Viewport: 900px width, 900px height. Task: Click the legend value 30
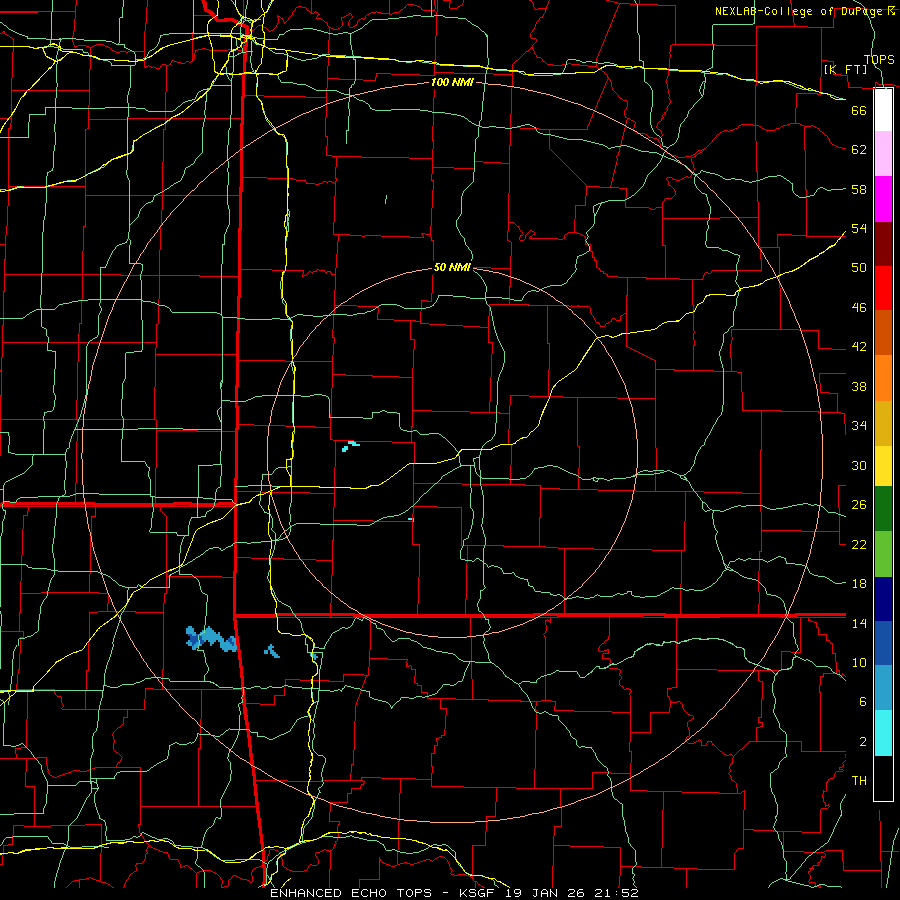tap(859, 465)
